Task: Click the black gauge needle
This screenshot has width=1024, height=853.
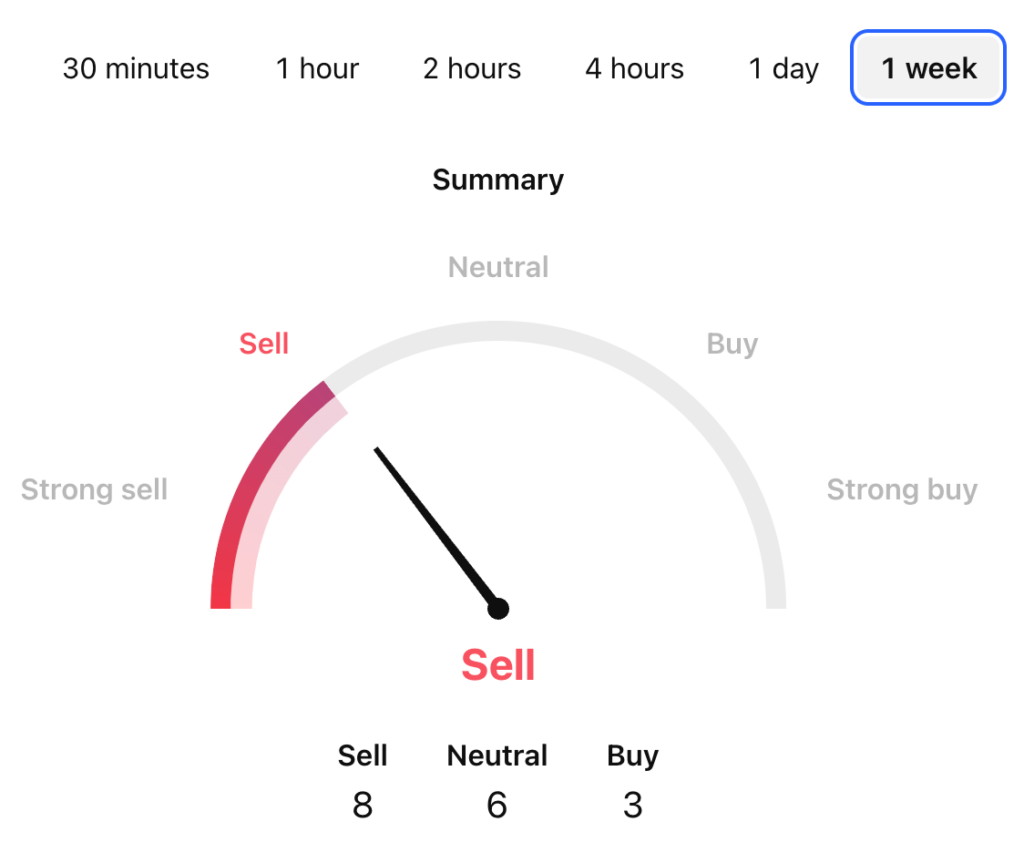Action: tap(435, 527)
